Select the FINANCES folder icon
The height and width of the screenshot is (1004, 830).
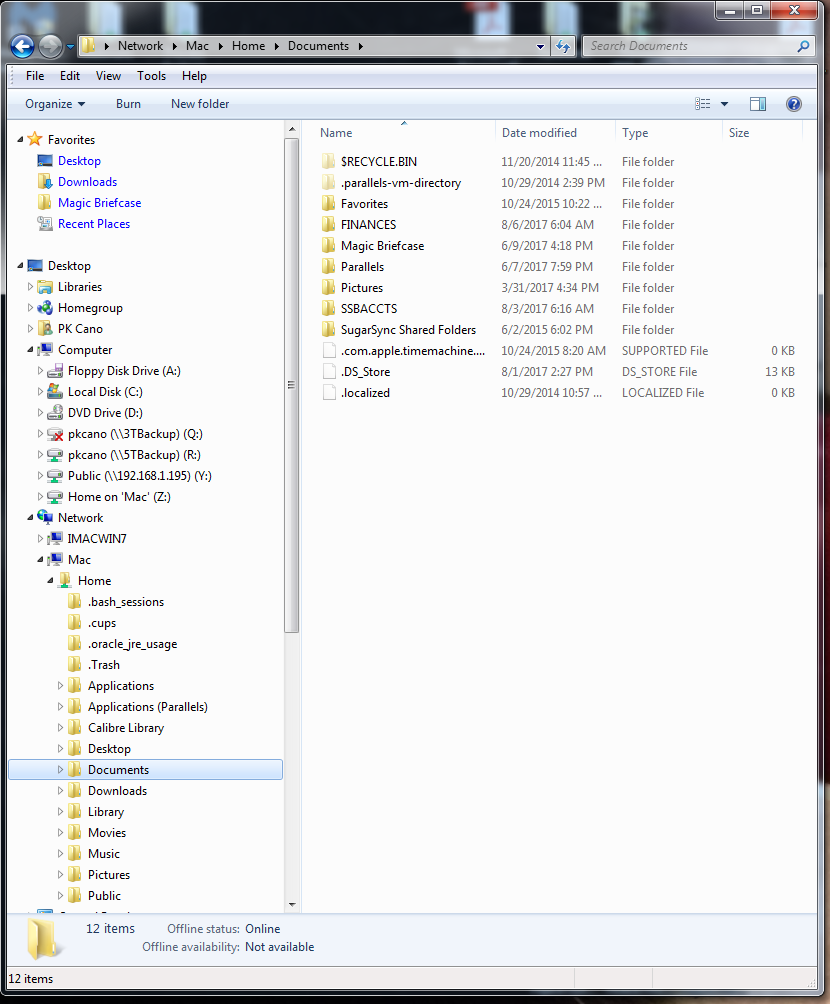328,225
